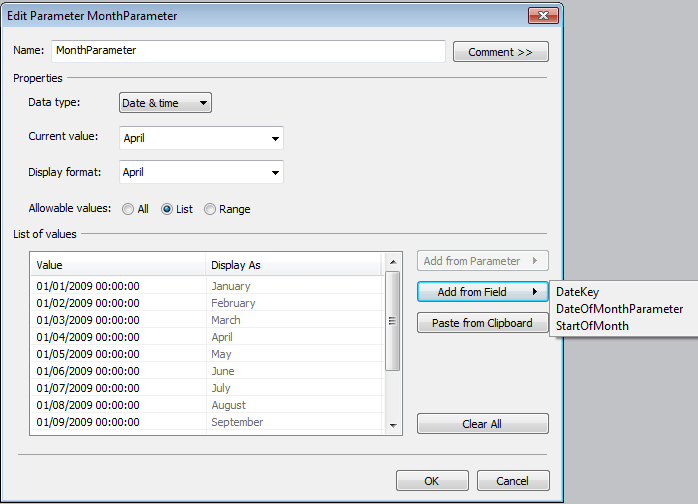Select the All allowable values option

point(135,209)
